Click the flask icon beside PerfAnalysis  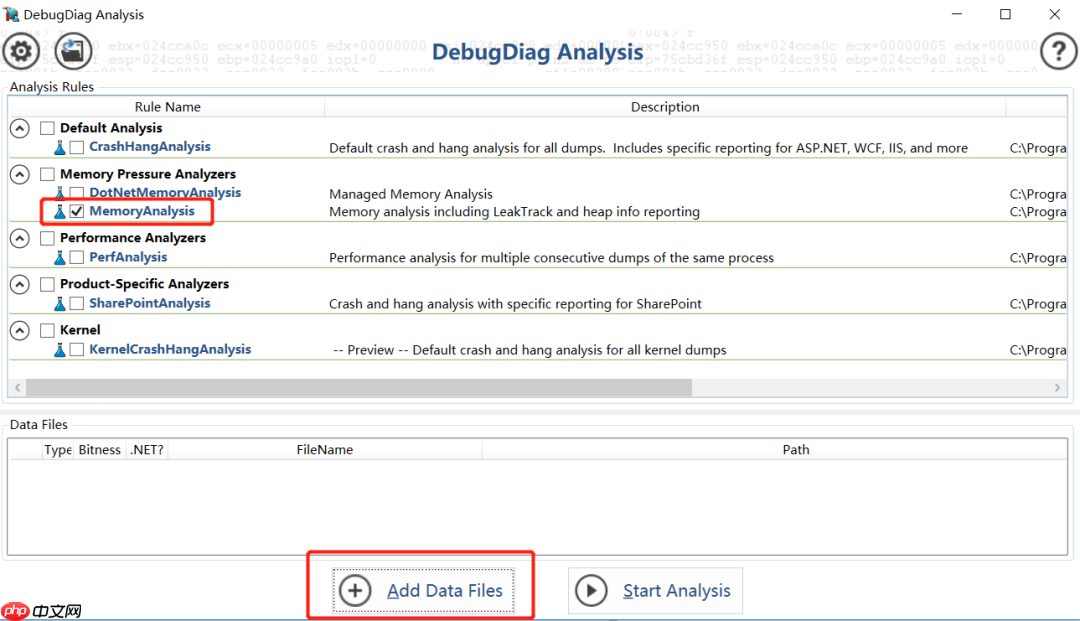(60, 258)
